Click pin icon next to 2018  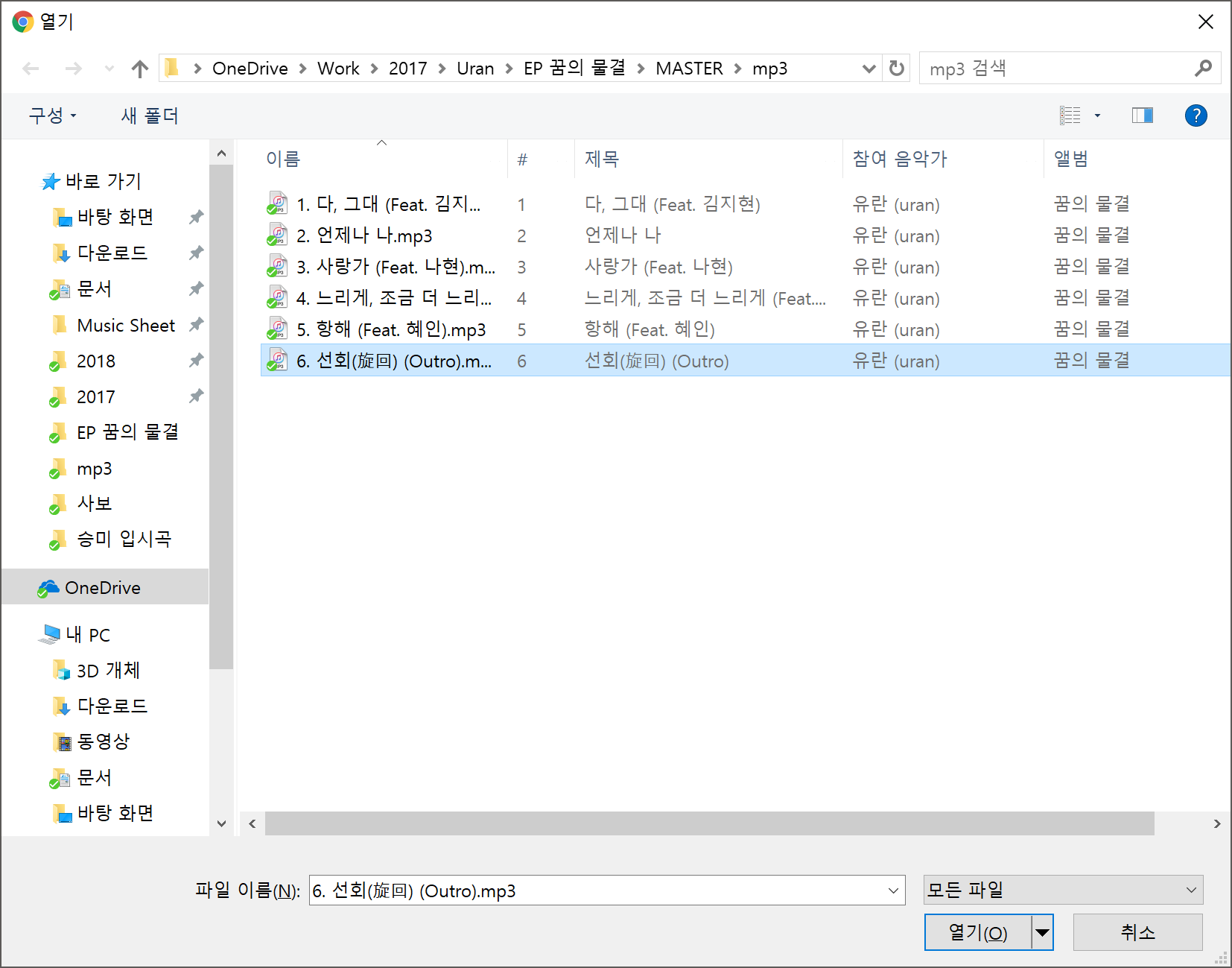pos(196,361)
